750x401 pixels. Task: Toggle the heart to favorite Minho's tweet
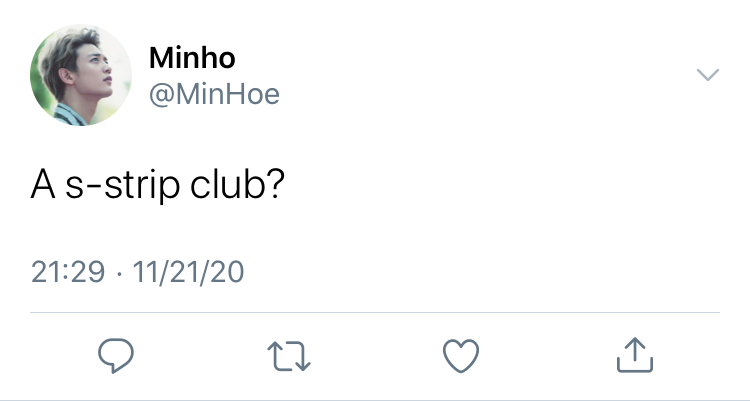pos(461,356)
